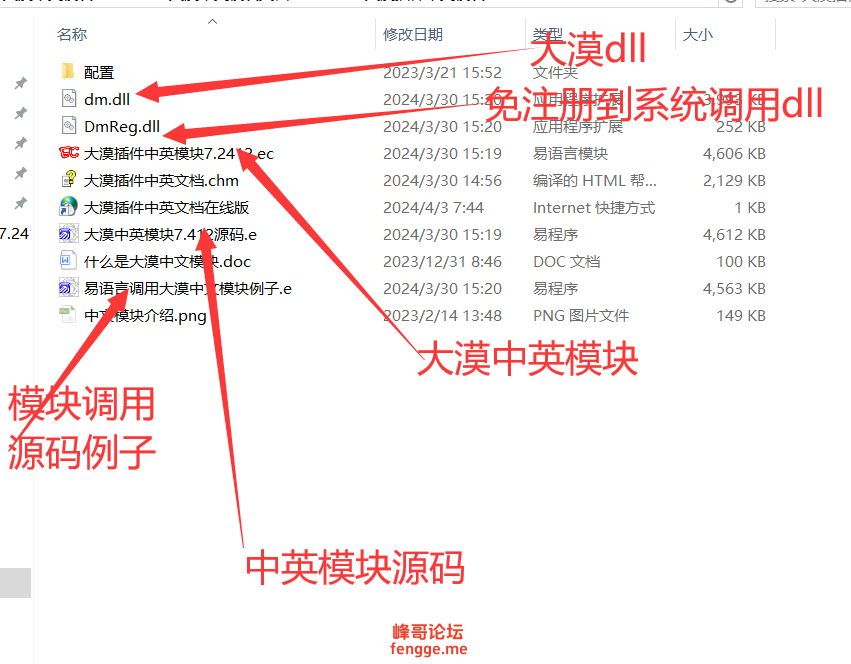
Task: Click the date 2023/3/21 15:52
Action: 442,72
